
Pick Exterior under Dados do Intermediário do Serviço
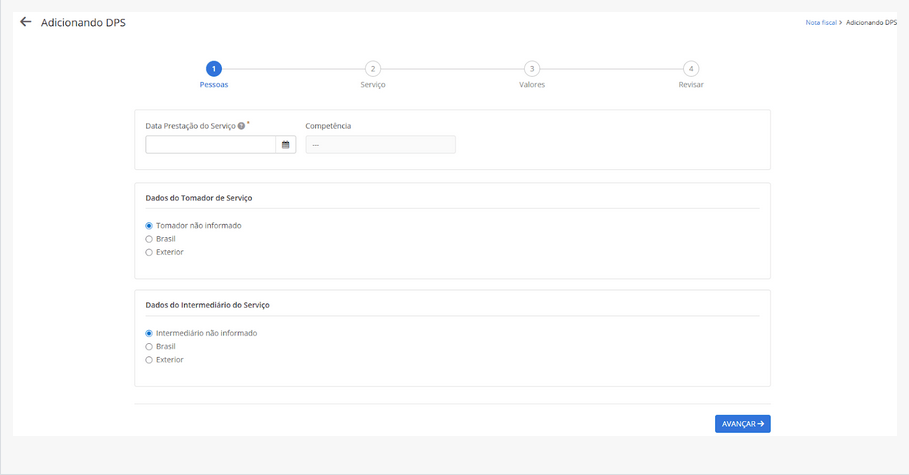pos(149,359)
